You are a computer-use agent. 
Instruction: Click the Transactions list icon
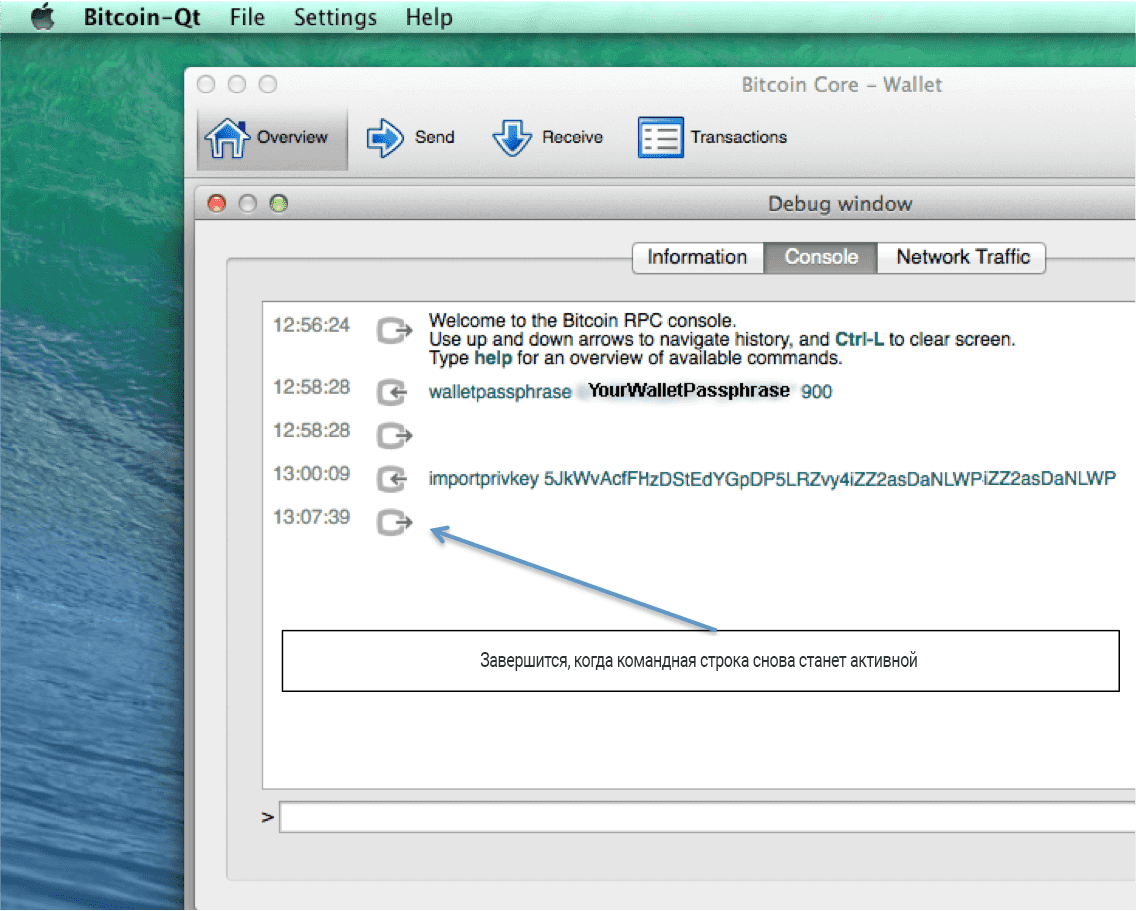660,137
